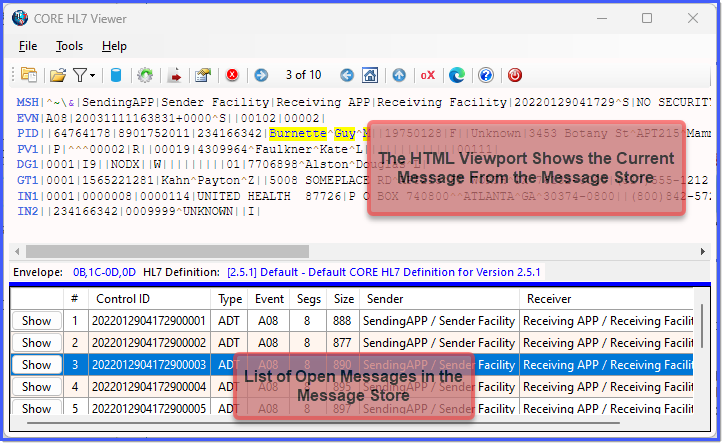Image resolution: width=724 pixels, height=445 pixels.
Task: Click the message list vertical scrollbar
Action: click(702, 326)
